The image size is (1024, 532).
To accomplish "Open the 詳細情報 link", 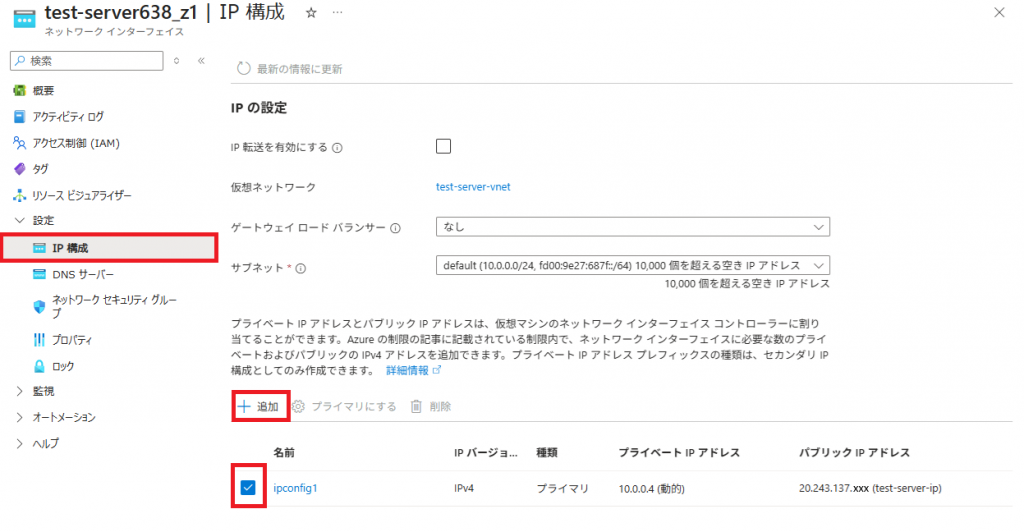I will click(x=413, y=371).
